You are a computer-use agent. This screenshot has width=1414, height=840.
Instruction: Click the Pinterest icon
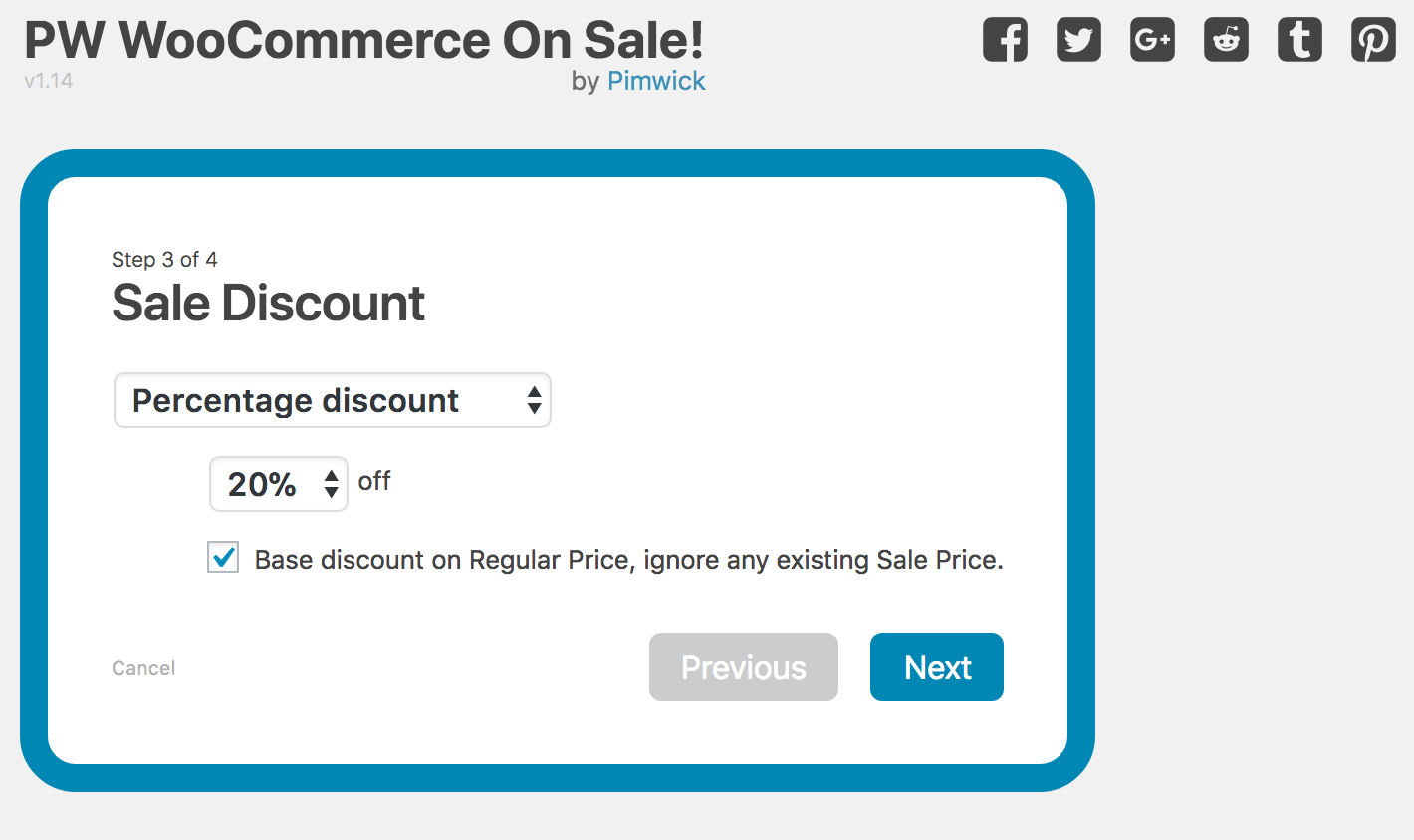point(1373,40)
